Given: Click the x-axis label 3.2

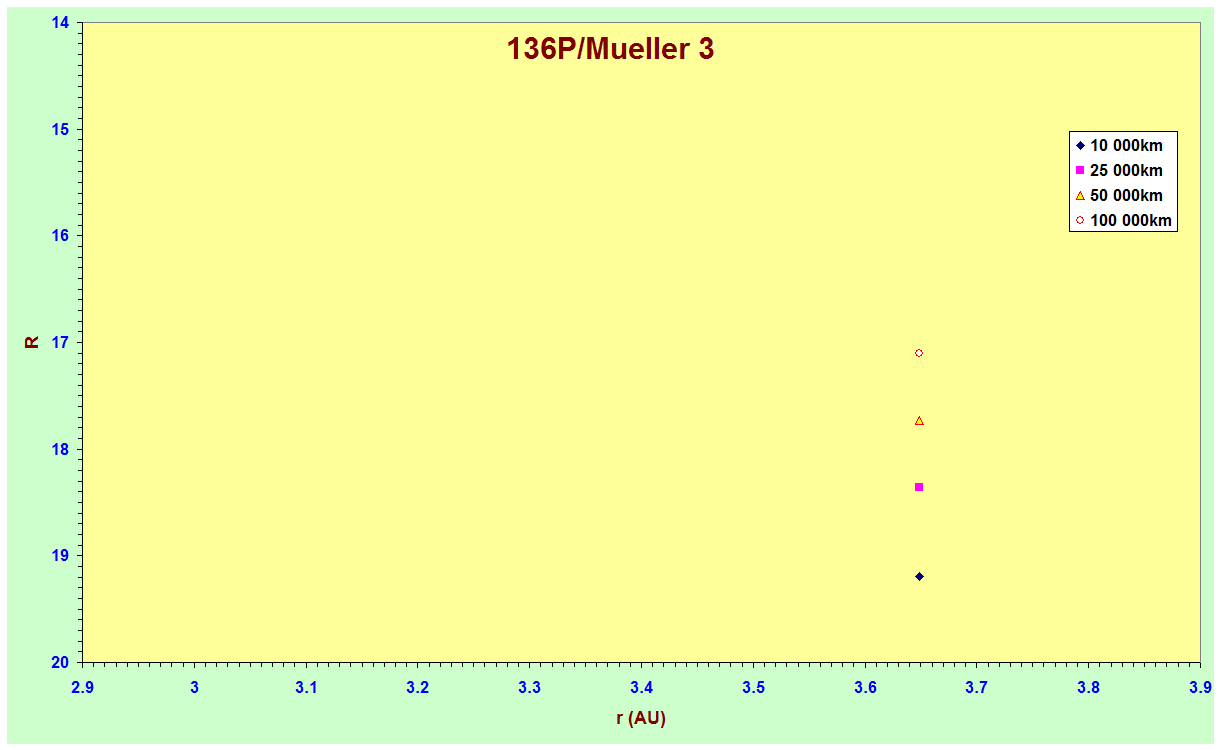Looking at the screenshot, I should click(x=418, y=688).
